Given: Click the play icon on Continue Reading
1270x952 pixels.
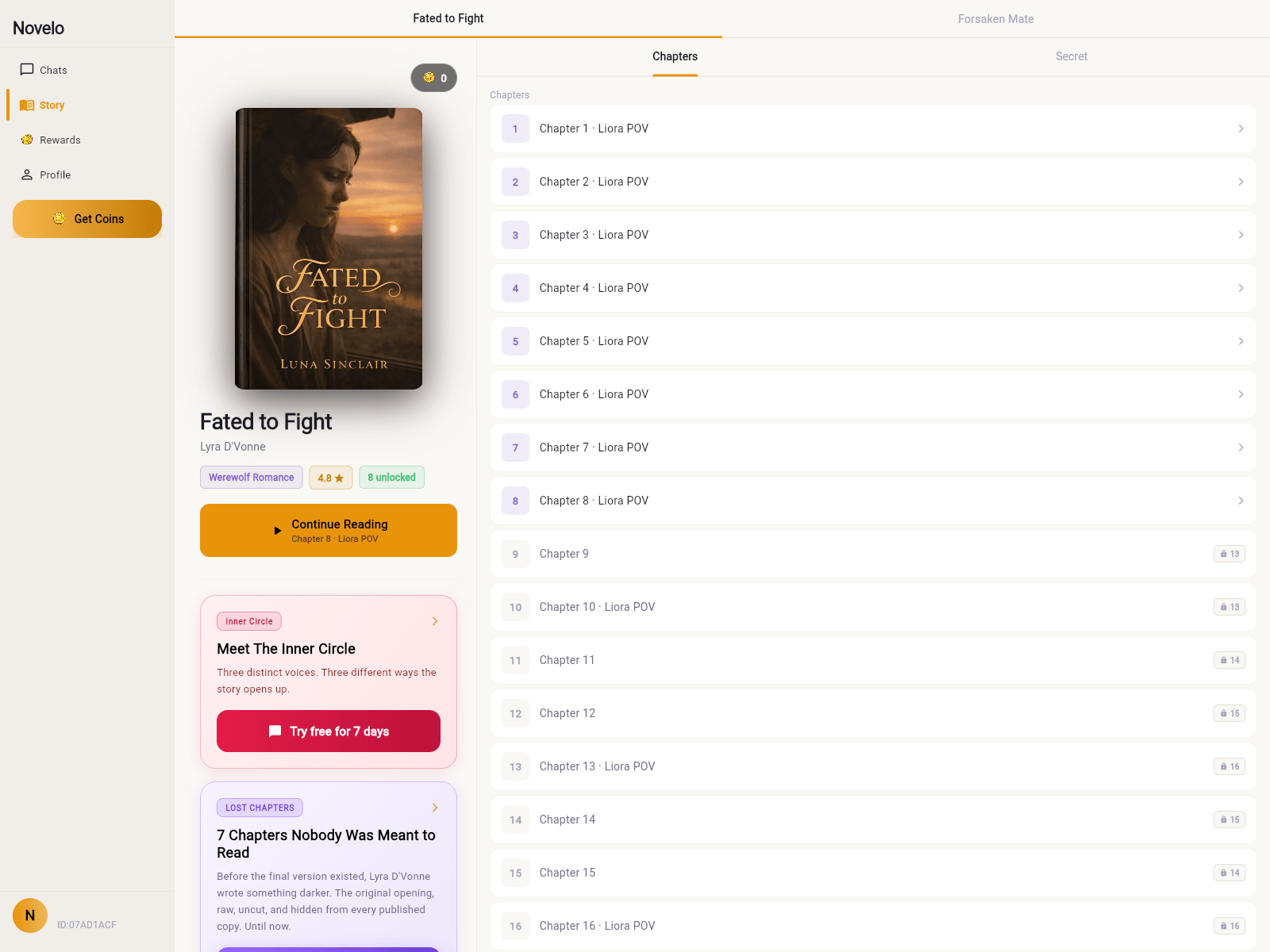Looking at the screenshot, I should point(277,531).
